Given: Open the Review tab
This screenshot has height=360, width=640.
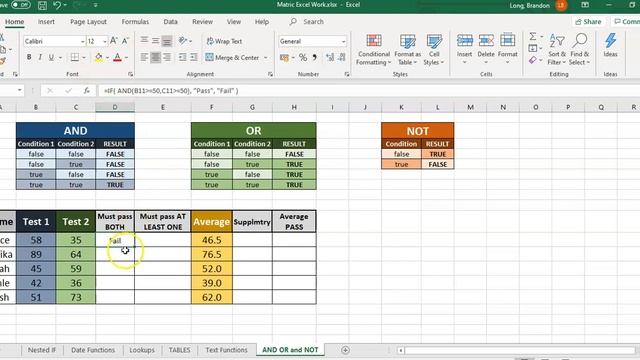Looking at the screenshot, I should point(202,22).
